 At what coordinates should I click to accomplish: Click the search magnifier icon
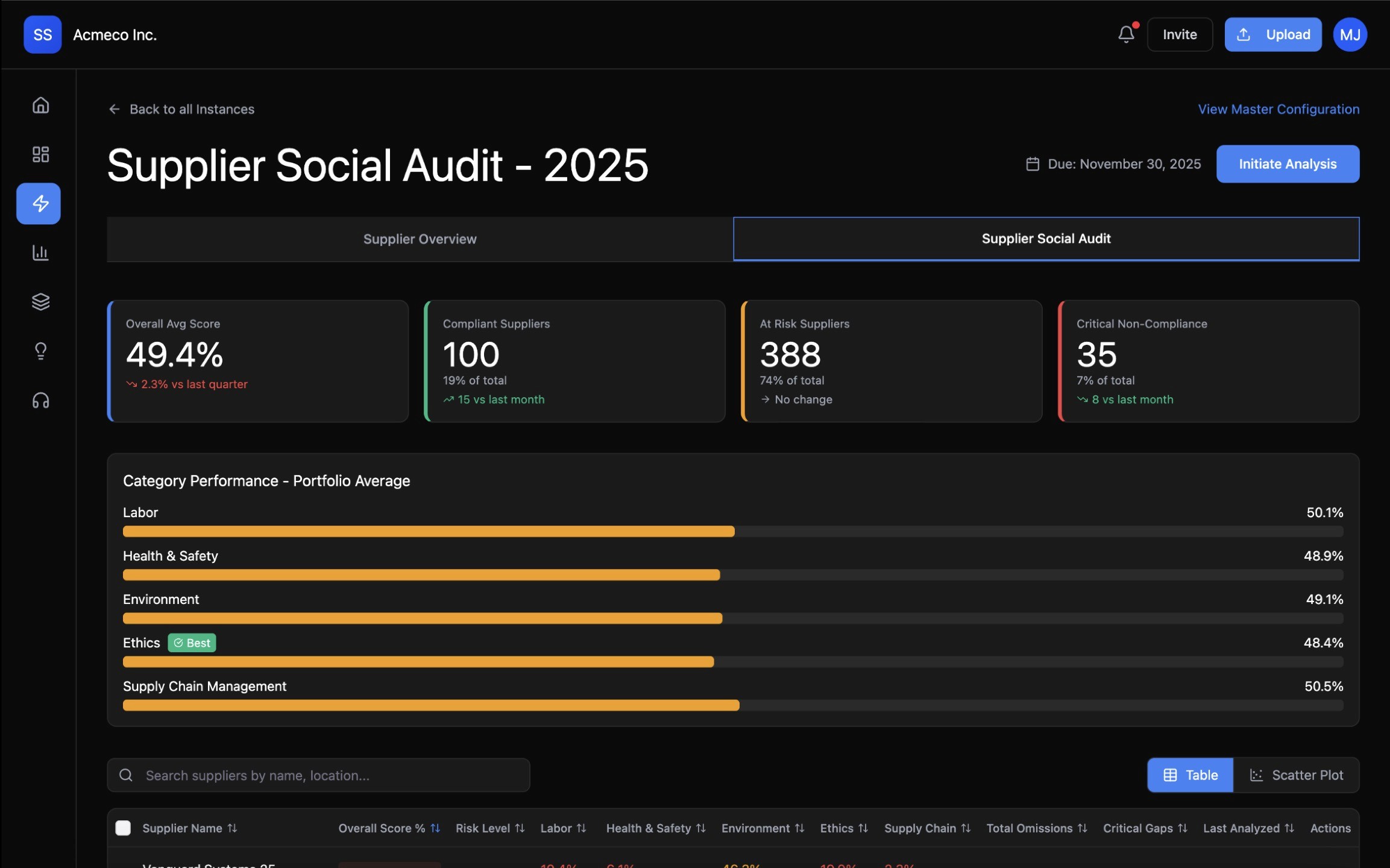coord(126,775)
